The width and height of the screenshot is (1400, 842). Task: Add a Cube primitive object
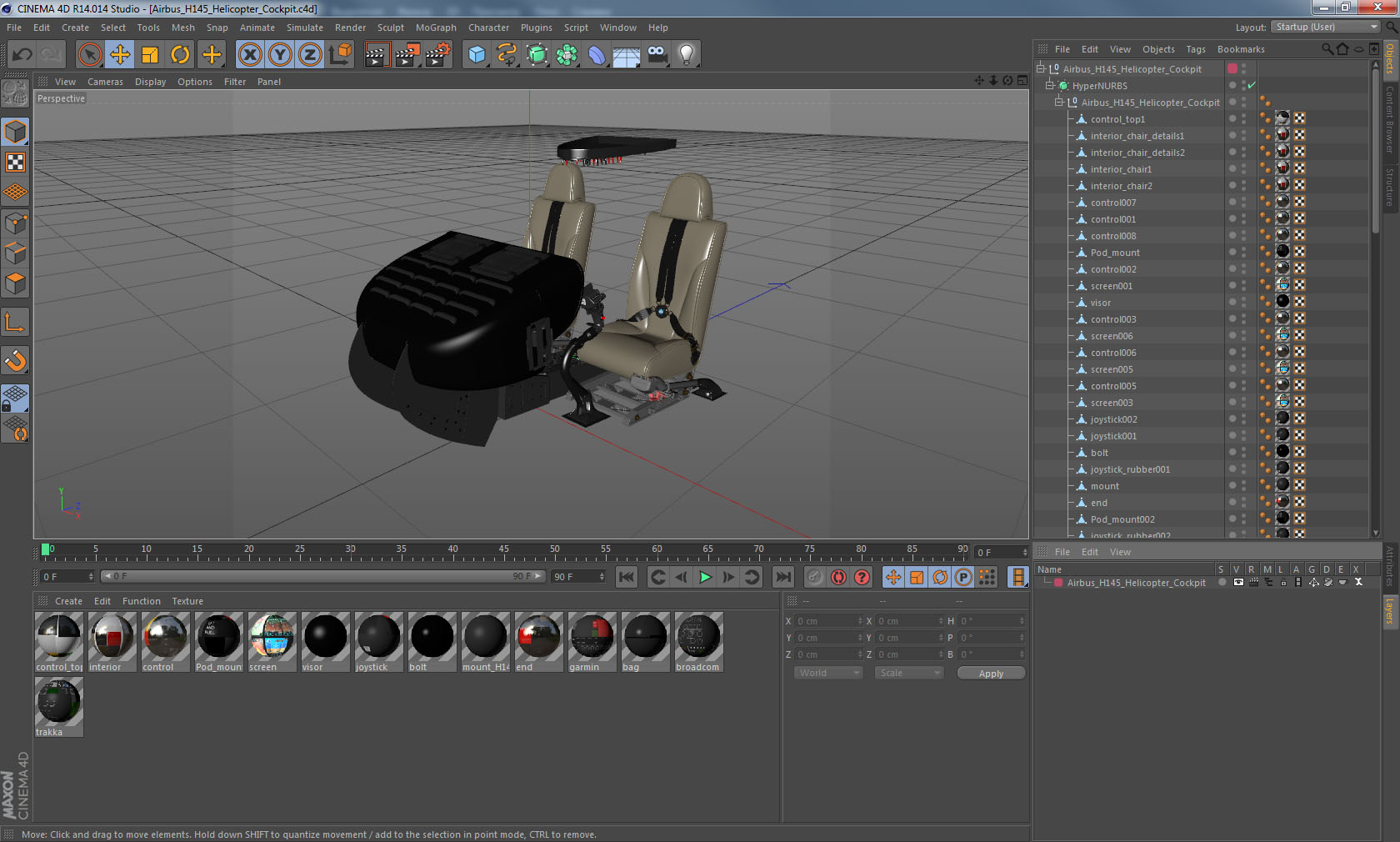(x=477, y=55)
